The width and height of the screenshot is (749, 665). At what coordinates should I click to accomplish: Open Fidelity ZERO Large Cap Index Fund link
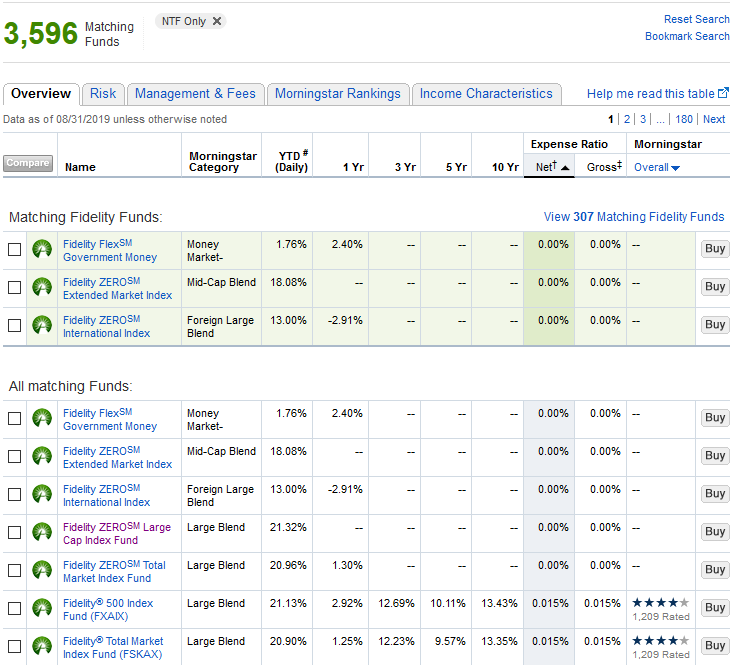[x=117, y=533]
